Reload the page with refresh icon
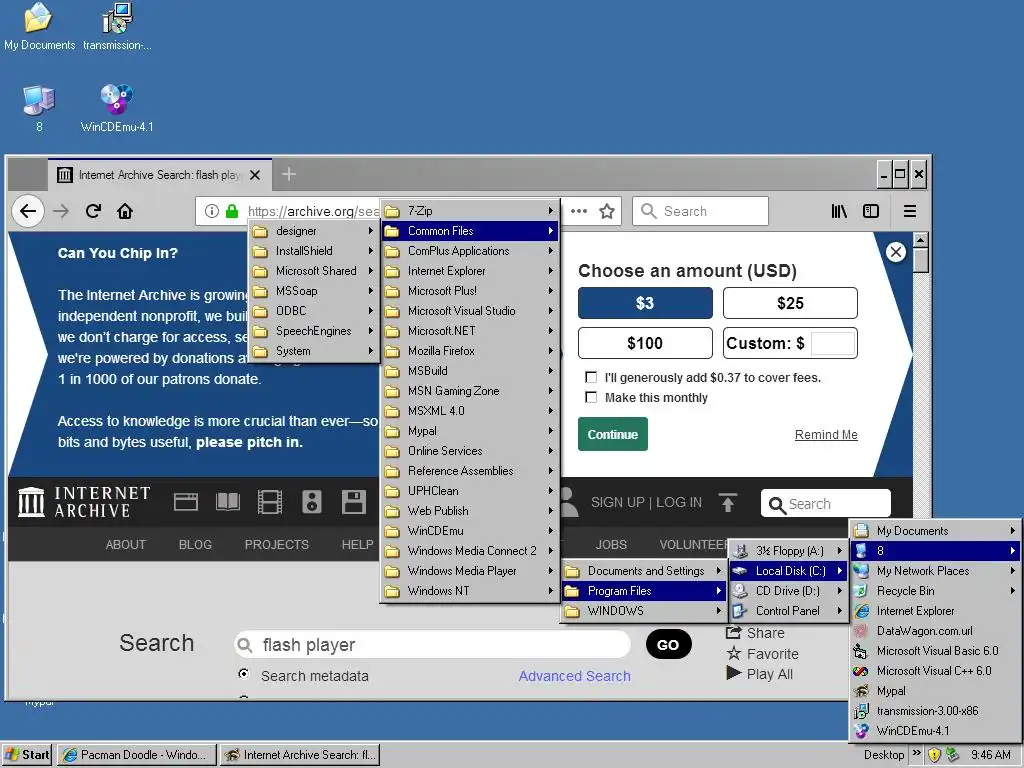1024x768 pixels. (x=93, y=211)
